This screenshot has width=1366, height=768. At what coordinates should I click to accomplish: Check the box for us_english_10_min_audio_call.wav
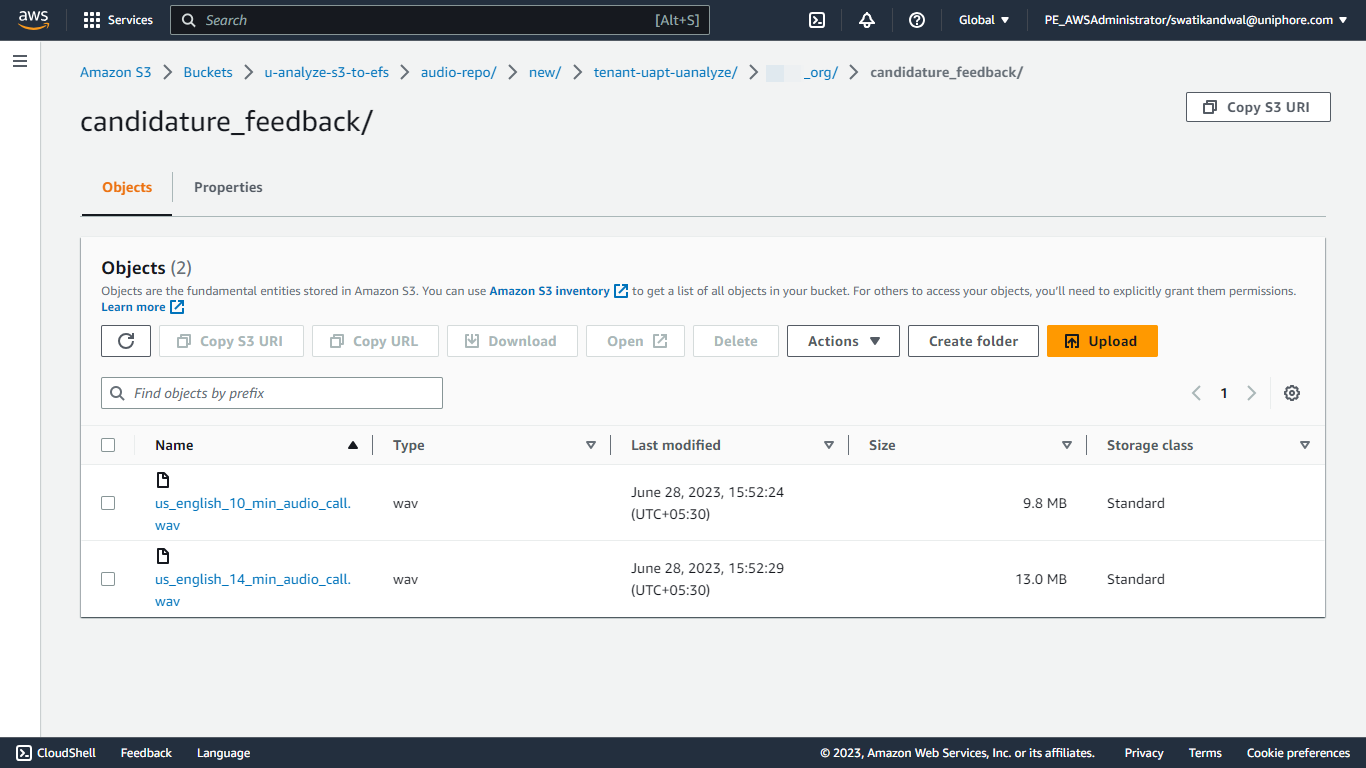click(108, 503)
